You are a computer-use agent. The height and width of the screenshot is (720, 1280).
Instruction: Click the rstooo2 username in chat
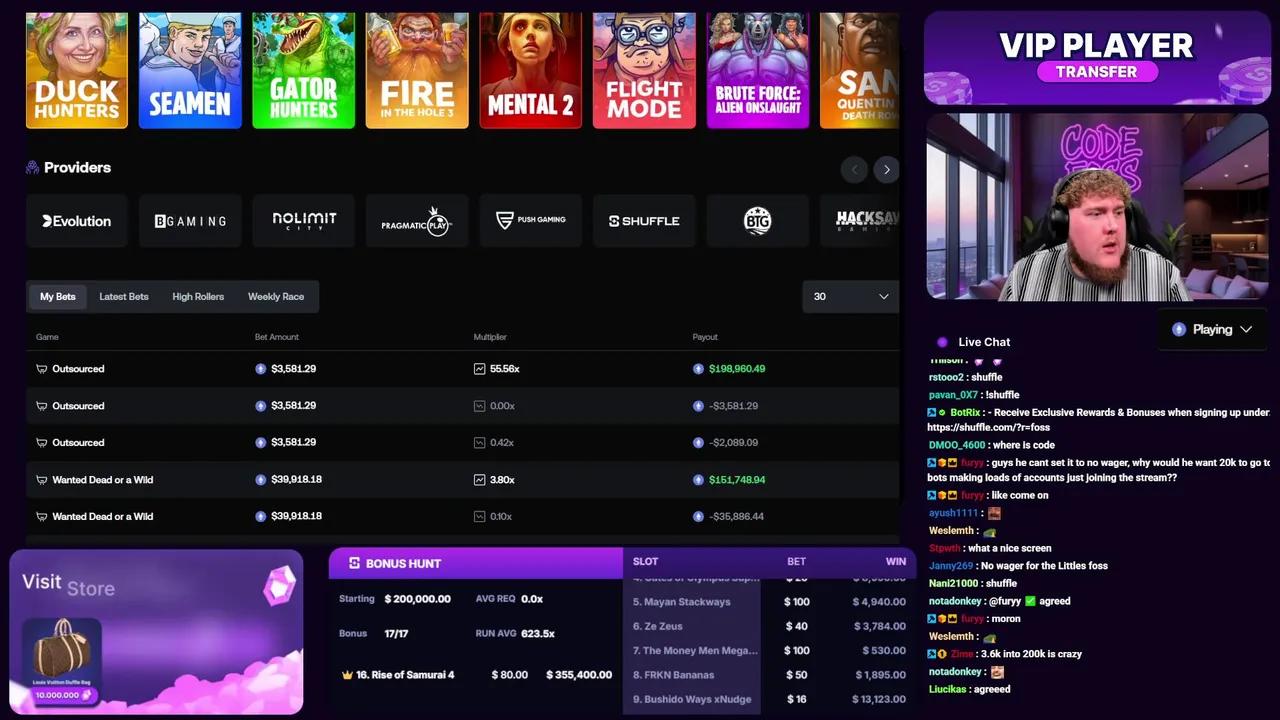click(946, 377)
